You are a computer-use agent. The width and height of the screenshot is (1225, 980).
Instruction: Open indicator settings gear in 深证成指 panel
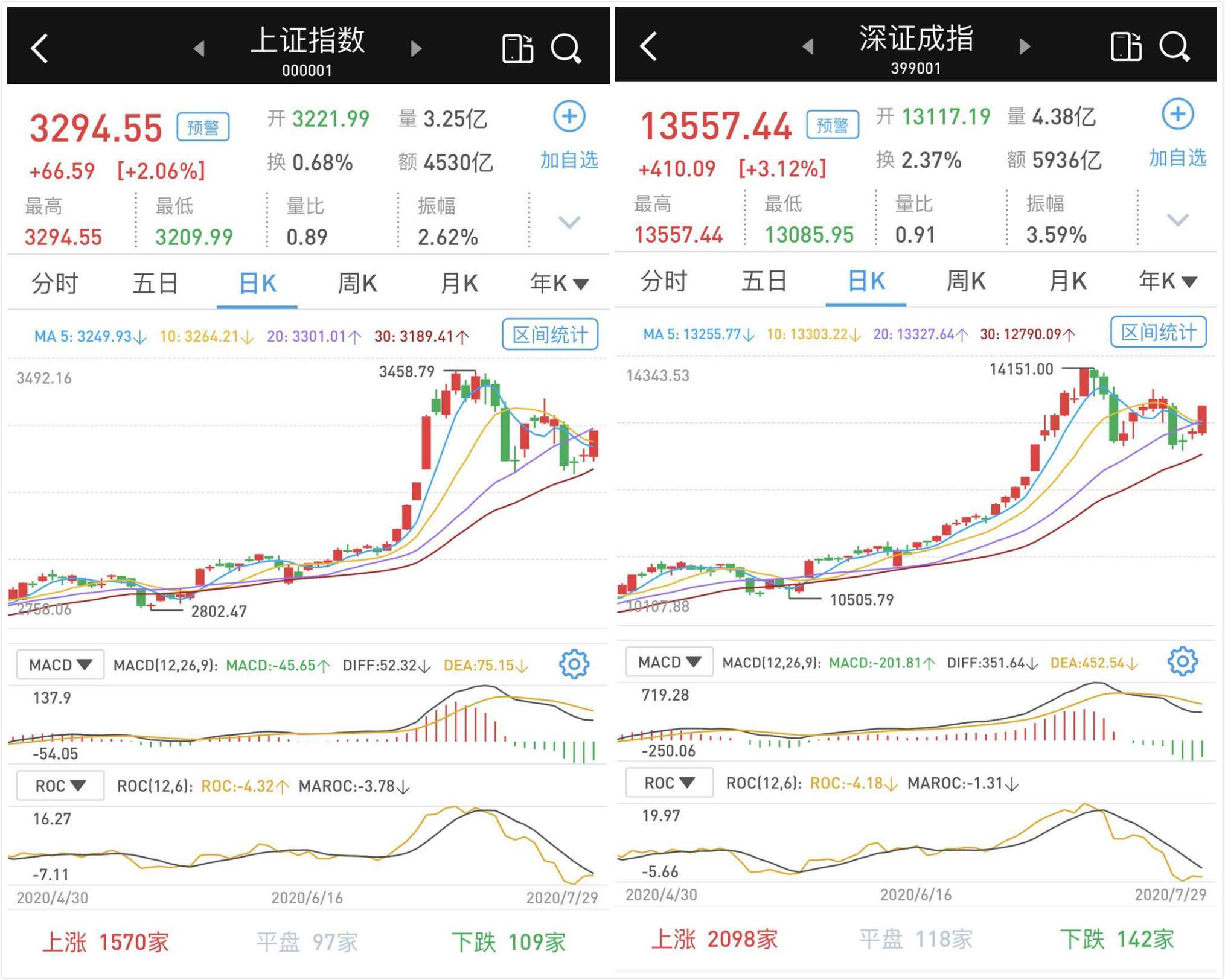1182,662
